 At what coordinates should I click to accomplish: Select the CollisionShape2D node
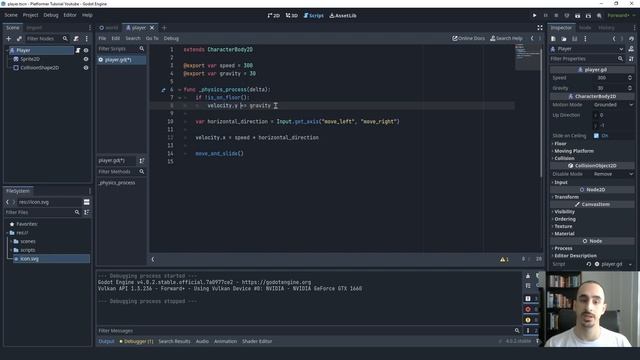click(x=40, y=68)
